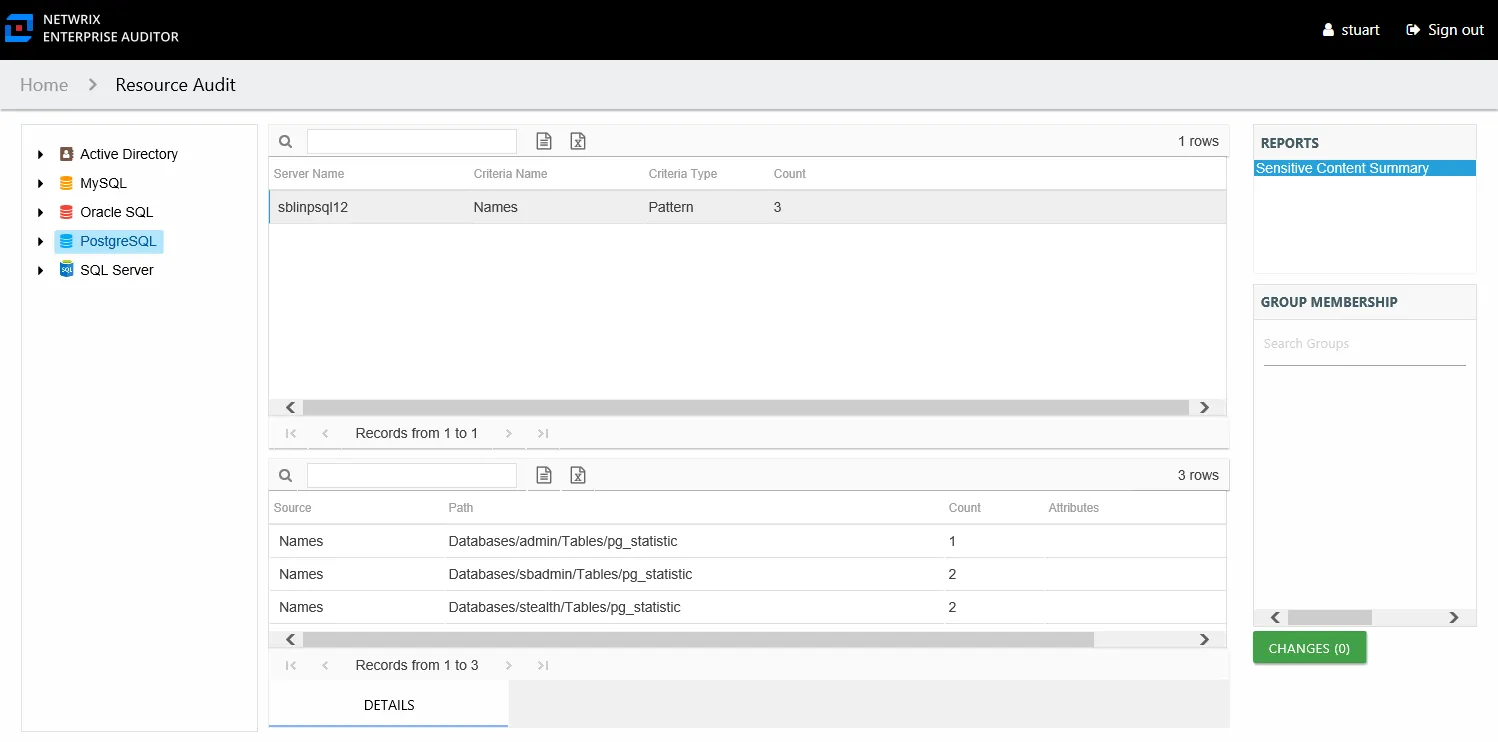Select Active Directory in the tree

click(129, 154)
